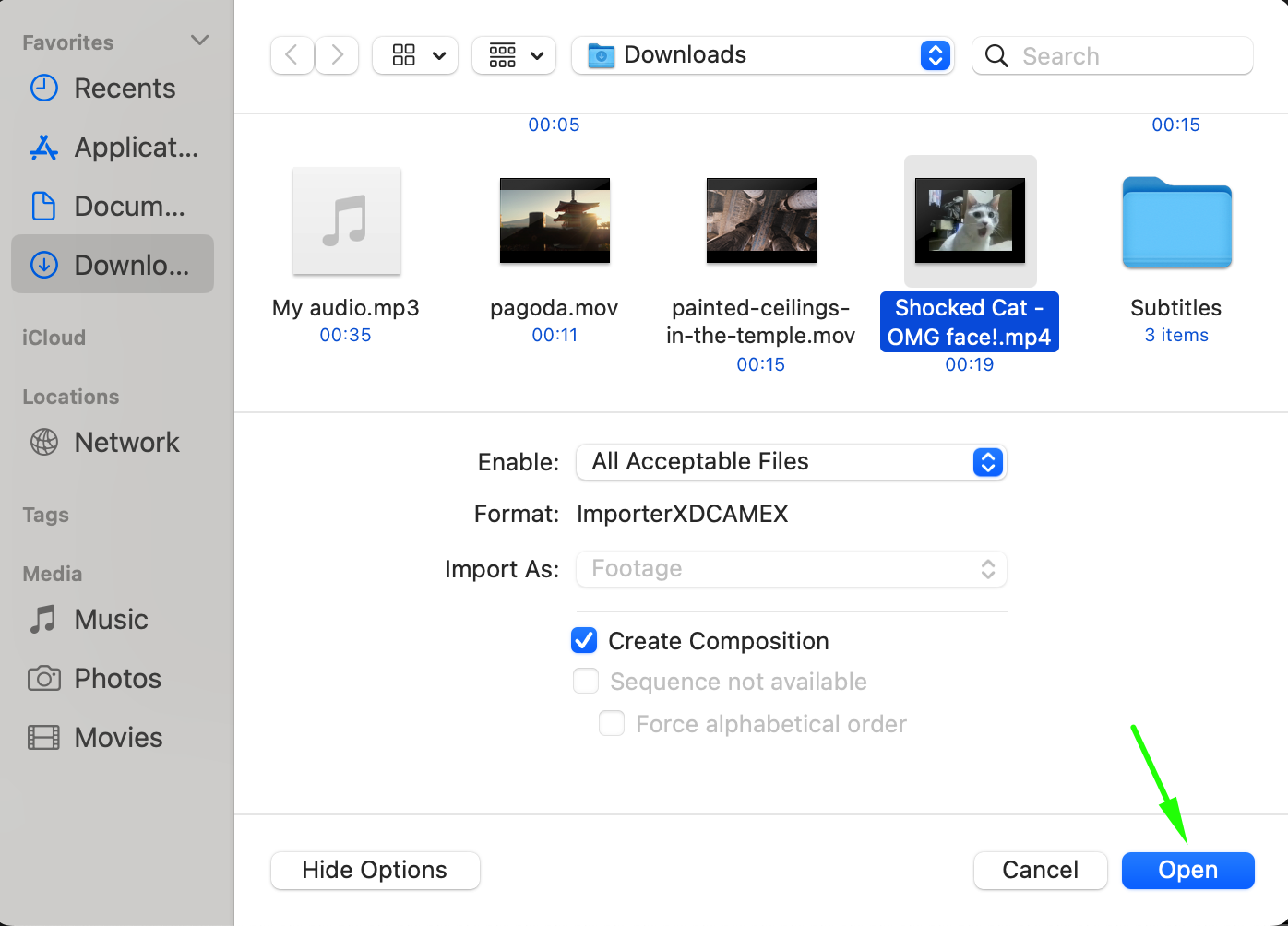Click the back navigation arrow
1288x926 pixels.
click(292, 55)
